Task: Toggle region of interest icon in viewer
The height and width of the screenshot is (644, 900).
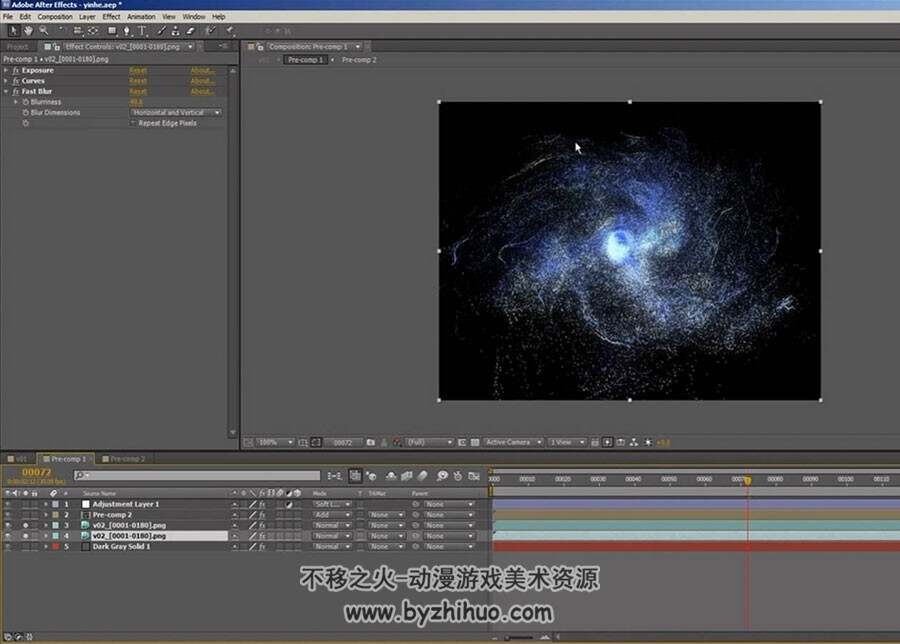Action: coord(462,442)
